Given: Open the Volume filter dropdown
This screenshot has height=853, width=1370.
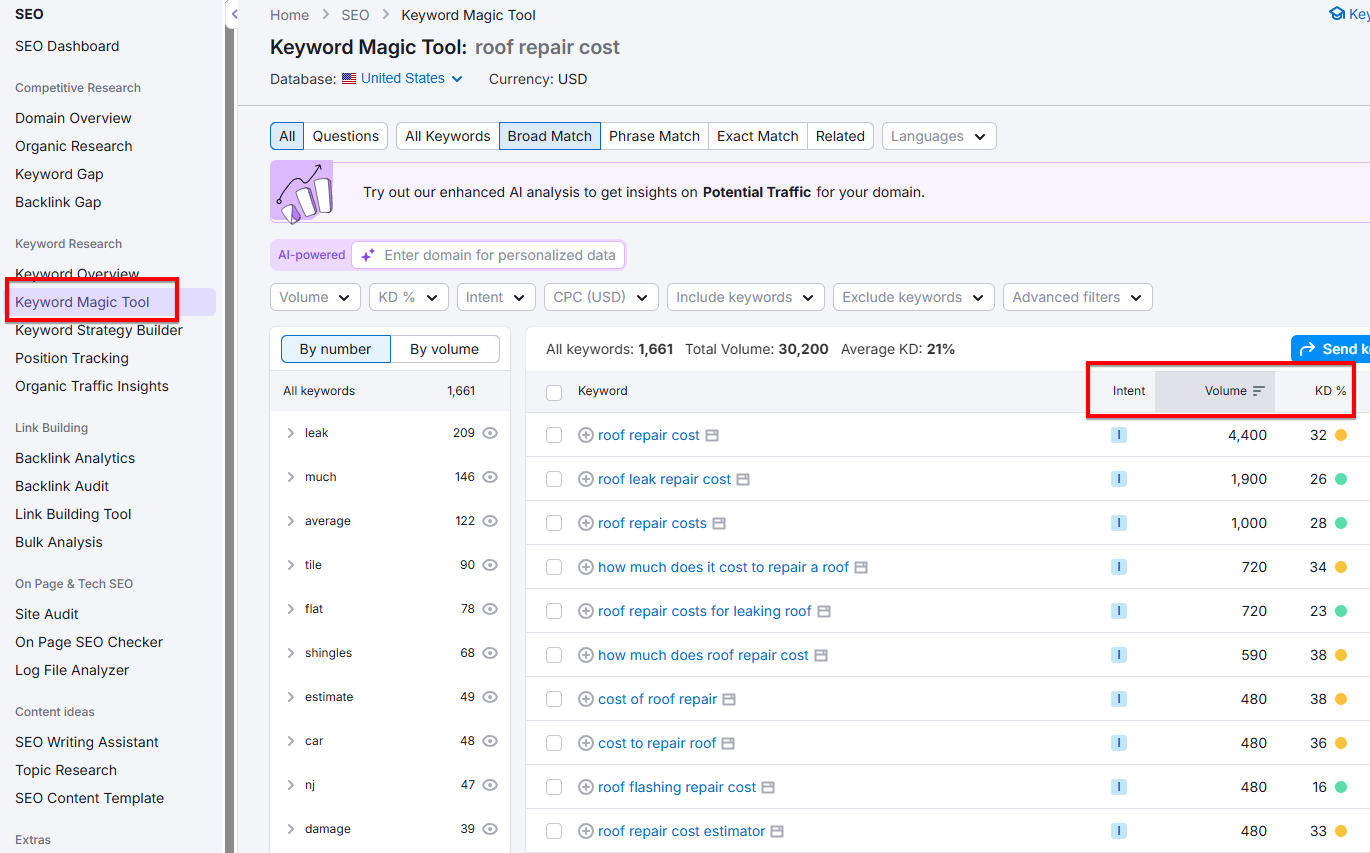Looking at the screenshot, I should point(315,297).
